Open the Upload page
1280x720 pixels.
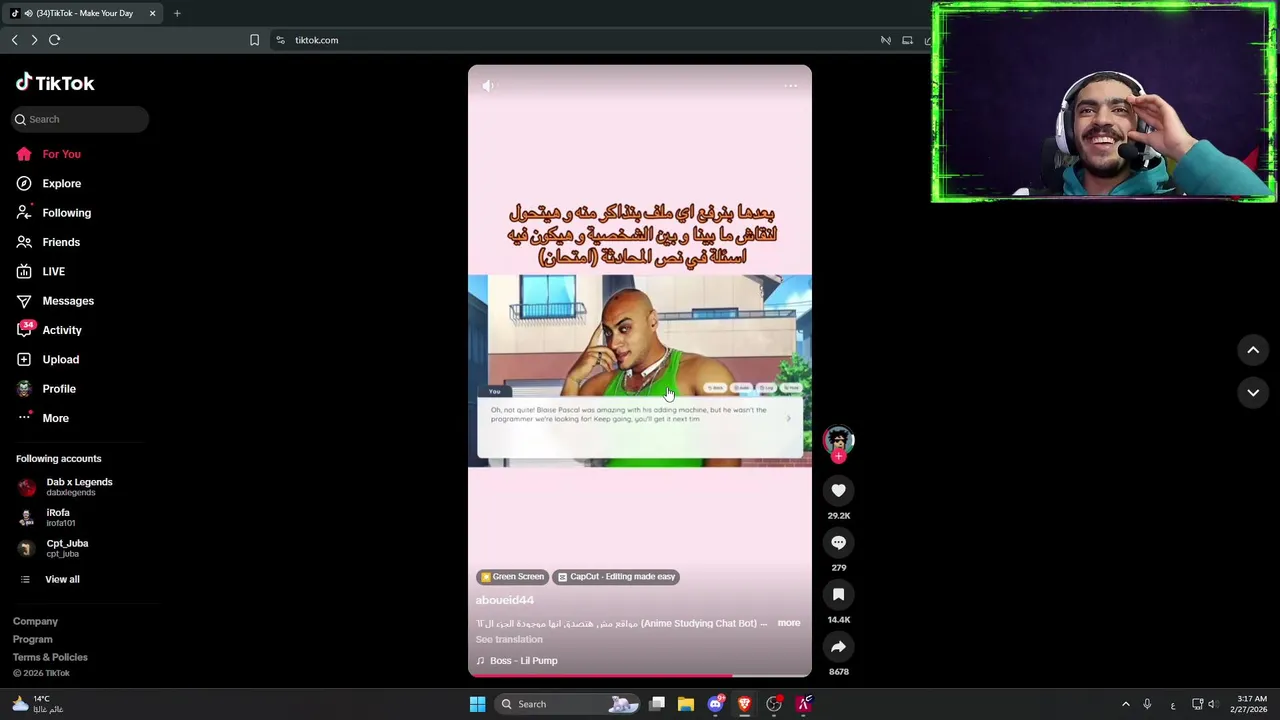pyautogui.click(x=60, y=359)
